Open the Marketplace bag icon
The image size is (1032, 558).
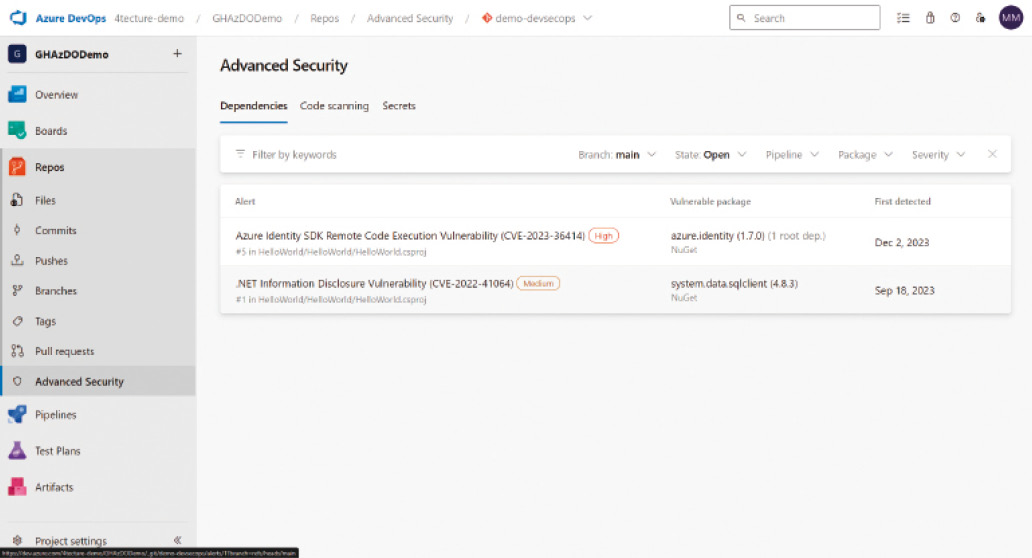[929, 18]
